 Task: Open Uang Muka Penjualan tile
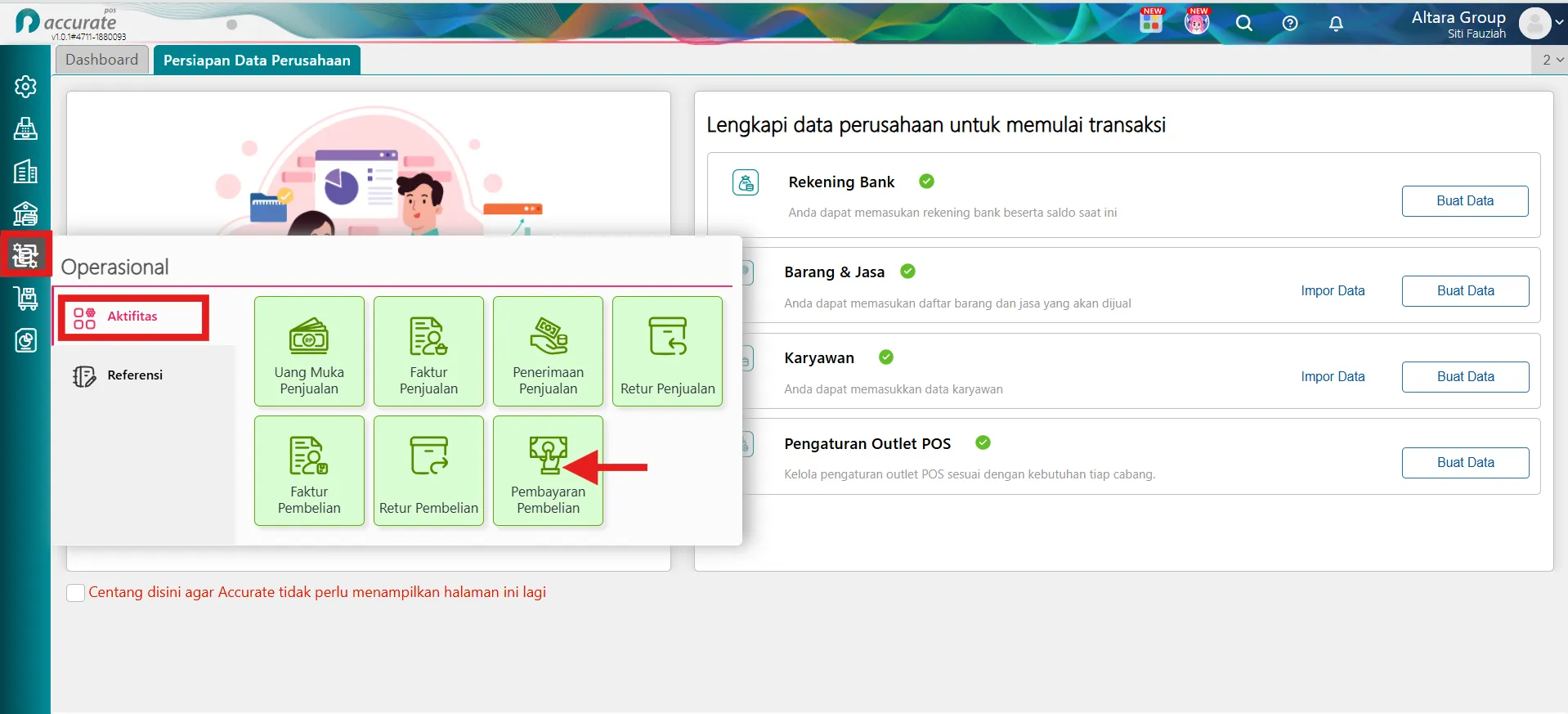coord(309,351)
